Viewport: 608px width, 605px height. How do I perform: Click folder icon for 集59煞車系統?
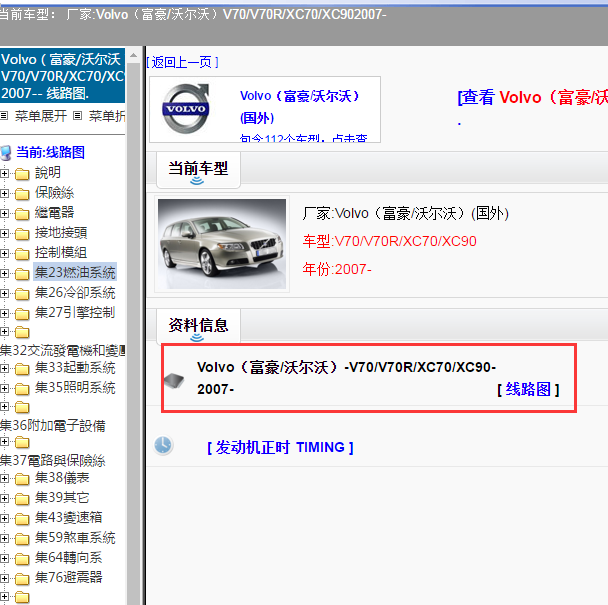pos(22,539)
